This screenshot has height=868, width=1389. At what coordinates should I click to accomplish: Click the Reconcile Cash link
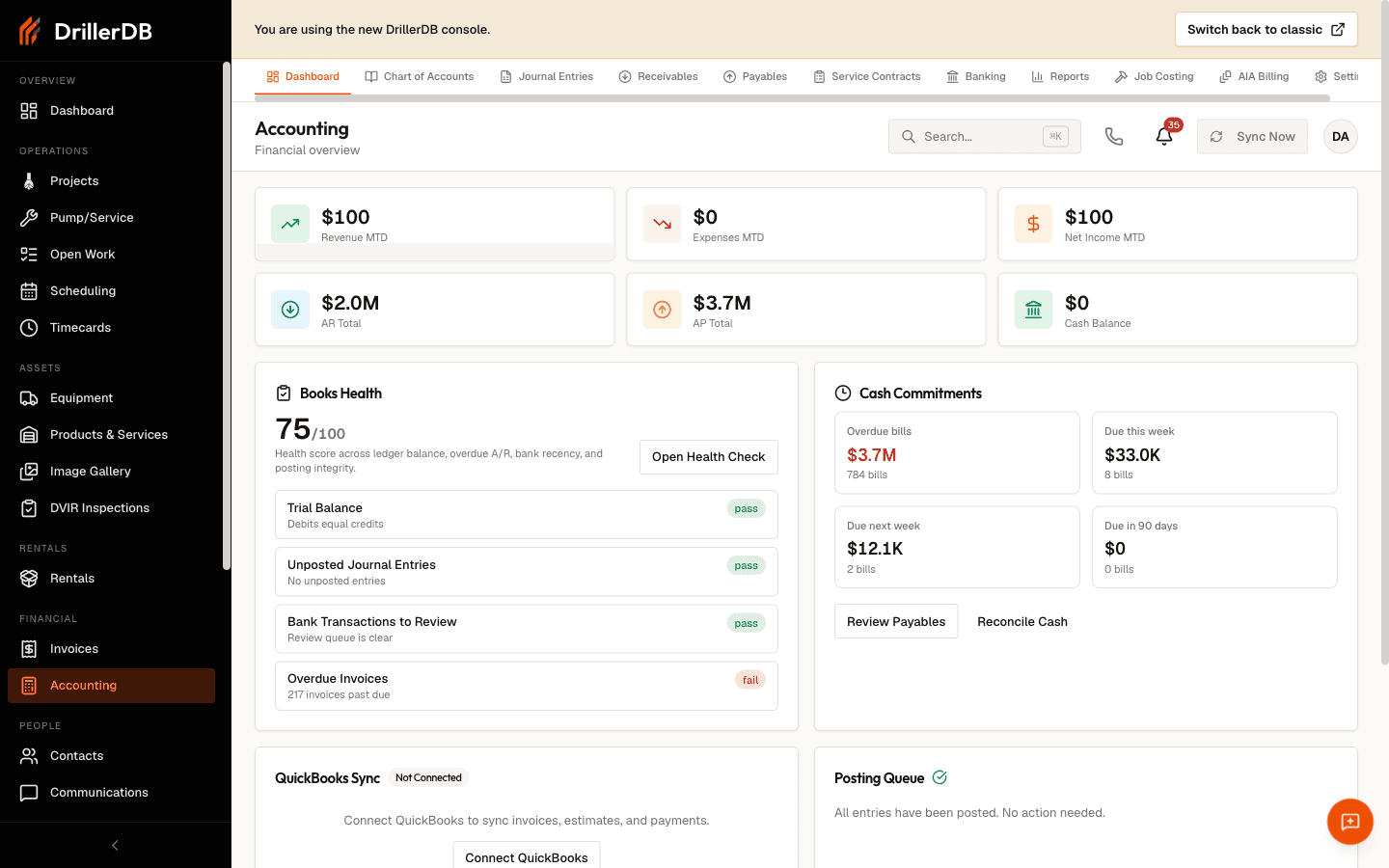click(x=1022, y=622)
